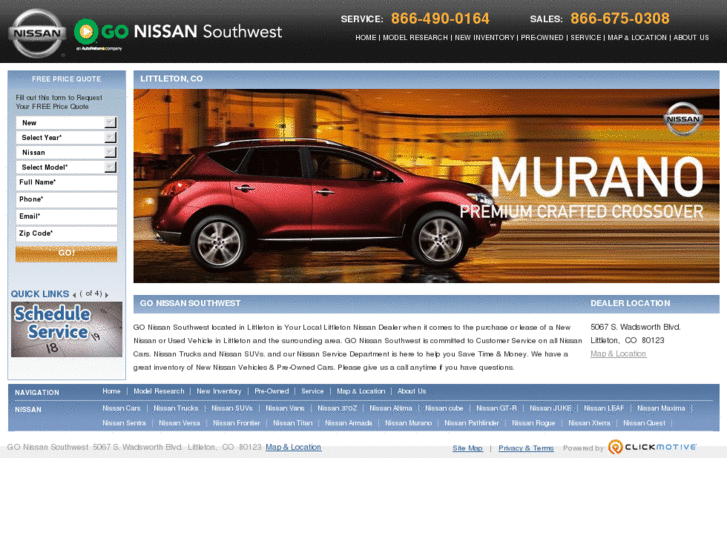Open the New vehicle condition dropdown

[66, 123]
